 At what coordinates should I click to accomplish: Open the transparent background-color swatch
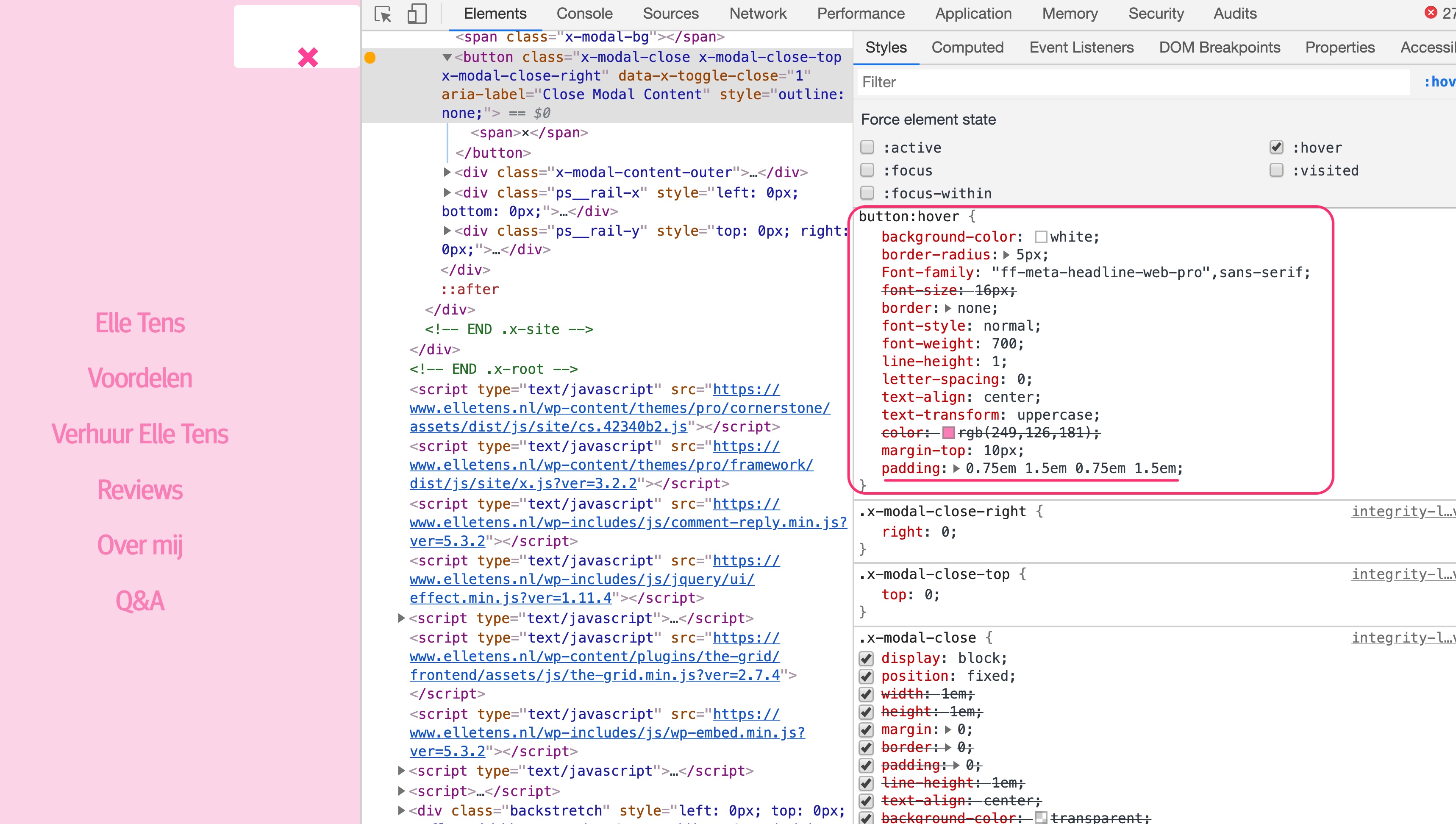(x=1041, y=818)
